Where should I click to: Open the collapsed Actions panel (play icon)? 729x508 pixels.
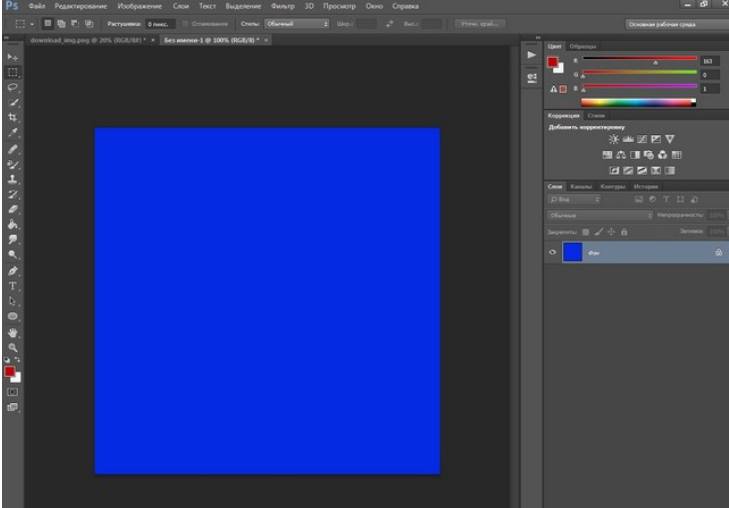[x=531, y=55]
